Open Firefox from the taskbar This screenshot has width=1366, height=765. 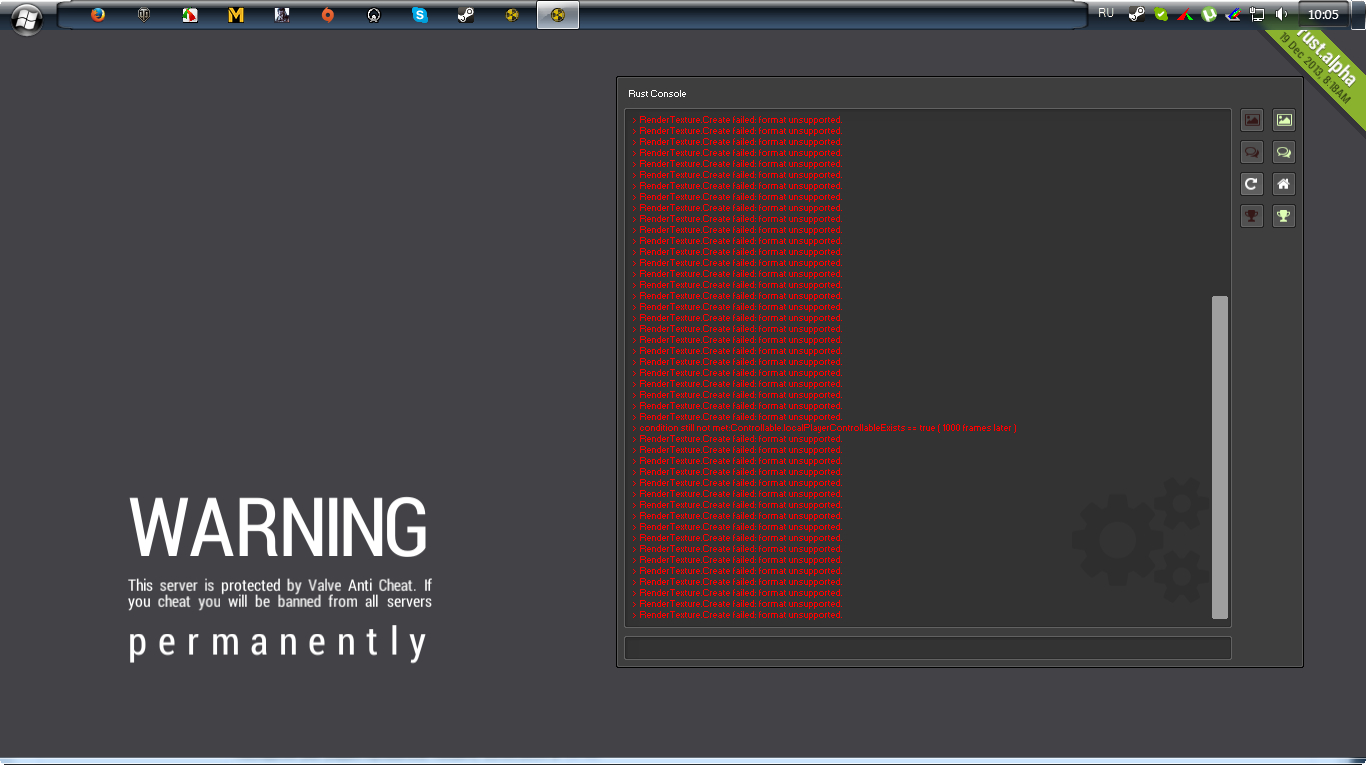click(x=98, y=15)
